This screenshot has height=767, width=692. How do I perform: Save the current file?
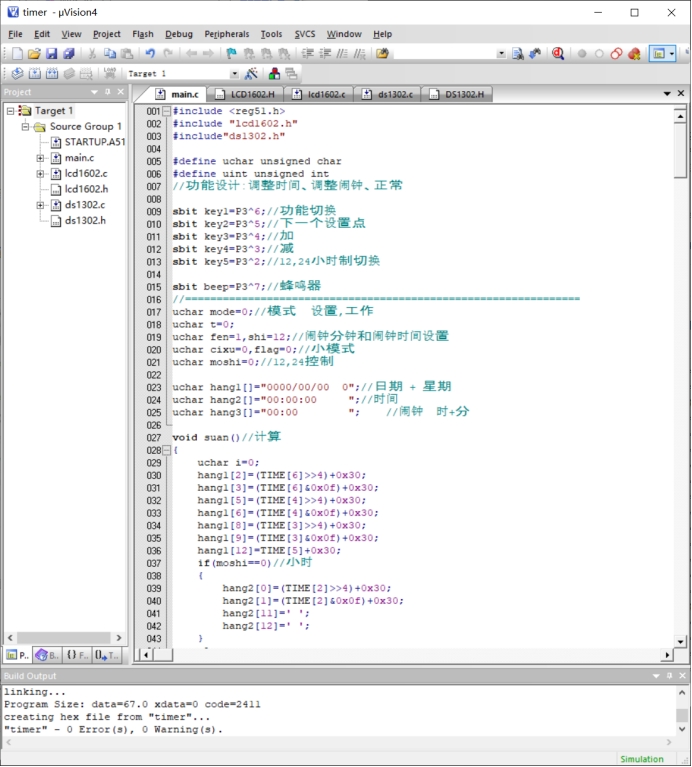click(x=51, y=53)
